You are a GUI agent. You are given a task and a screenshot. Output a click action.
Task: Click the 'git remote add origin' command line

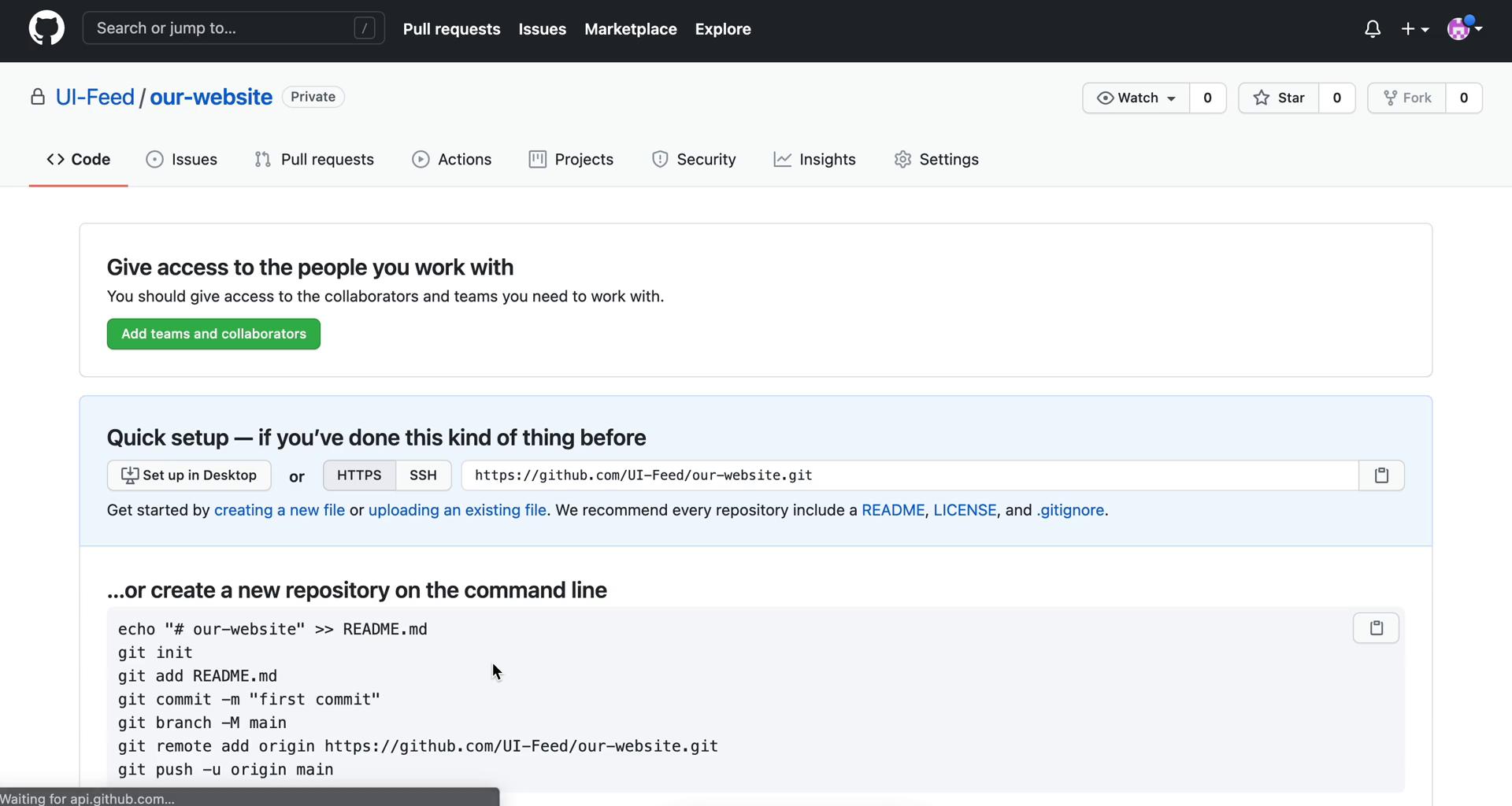(418, 746)
